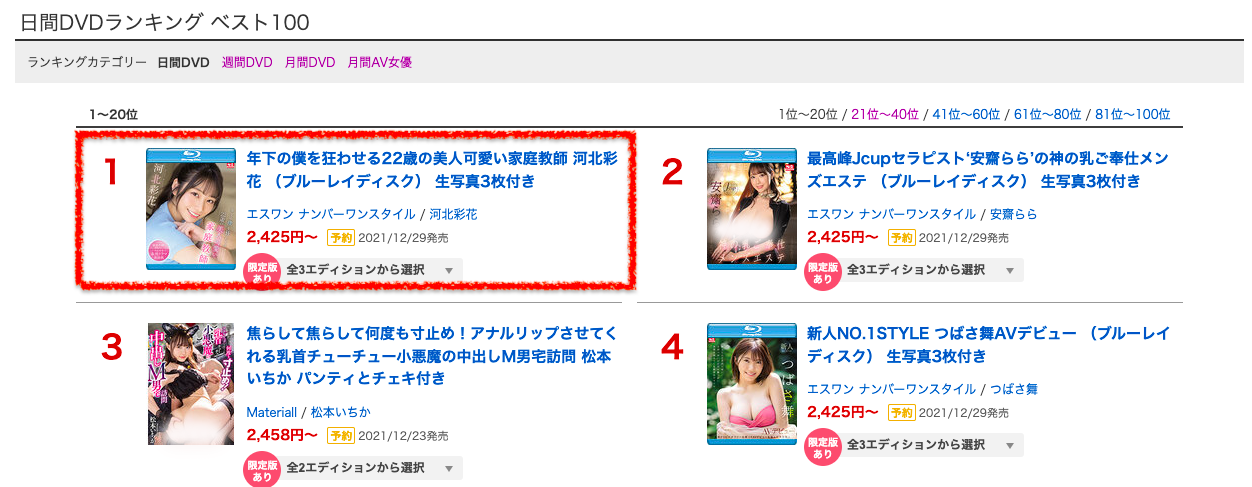Expand the edition selector for rank 2
This screenshot has height=487, width=1252.
931,270
